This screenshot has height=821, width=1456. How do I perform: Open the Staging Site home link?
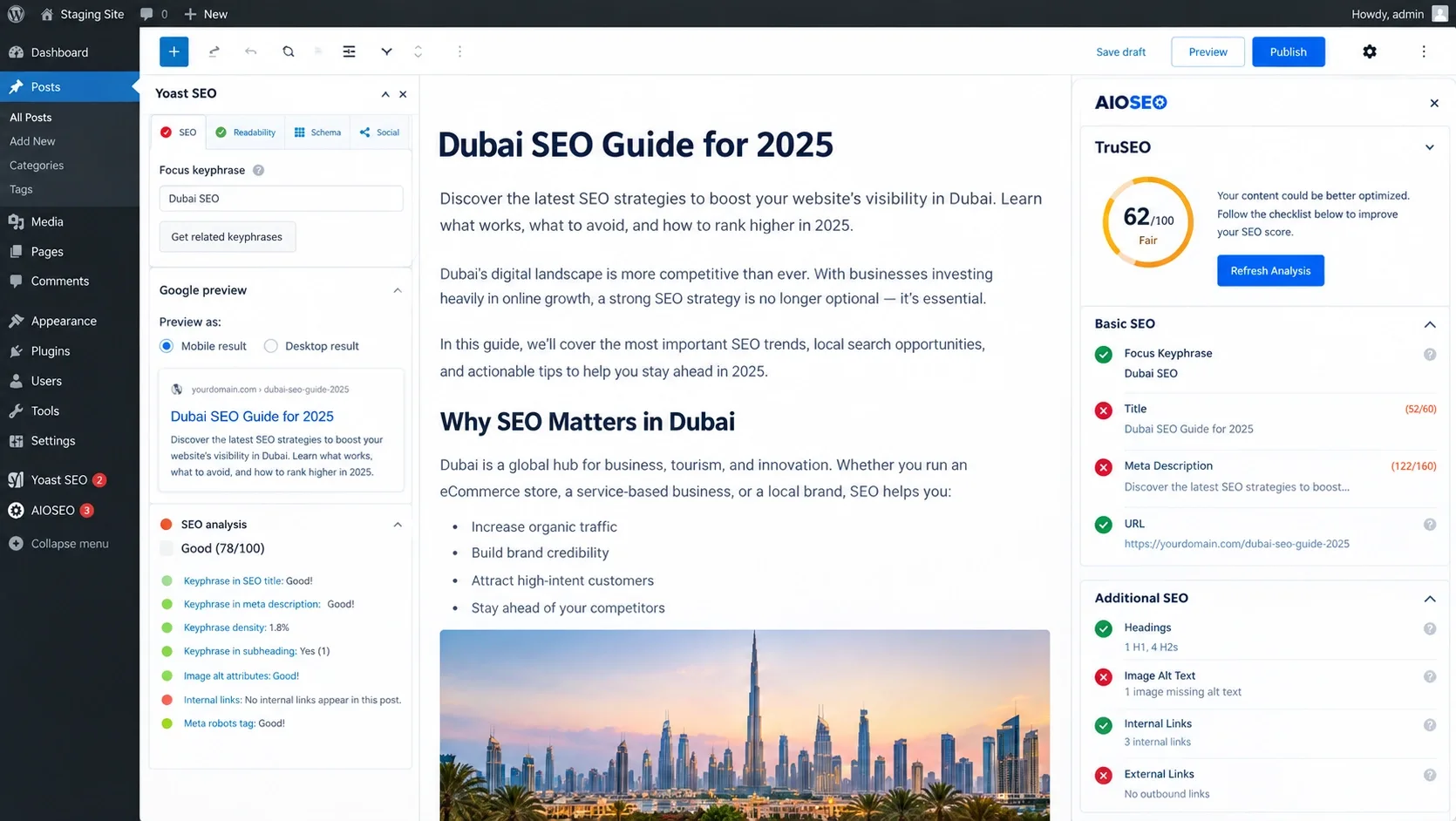[x=82, y=14]
